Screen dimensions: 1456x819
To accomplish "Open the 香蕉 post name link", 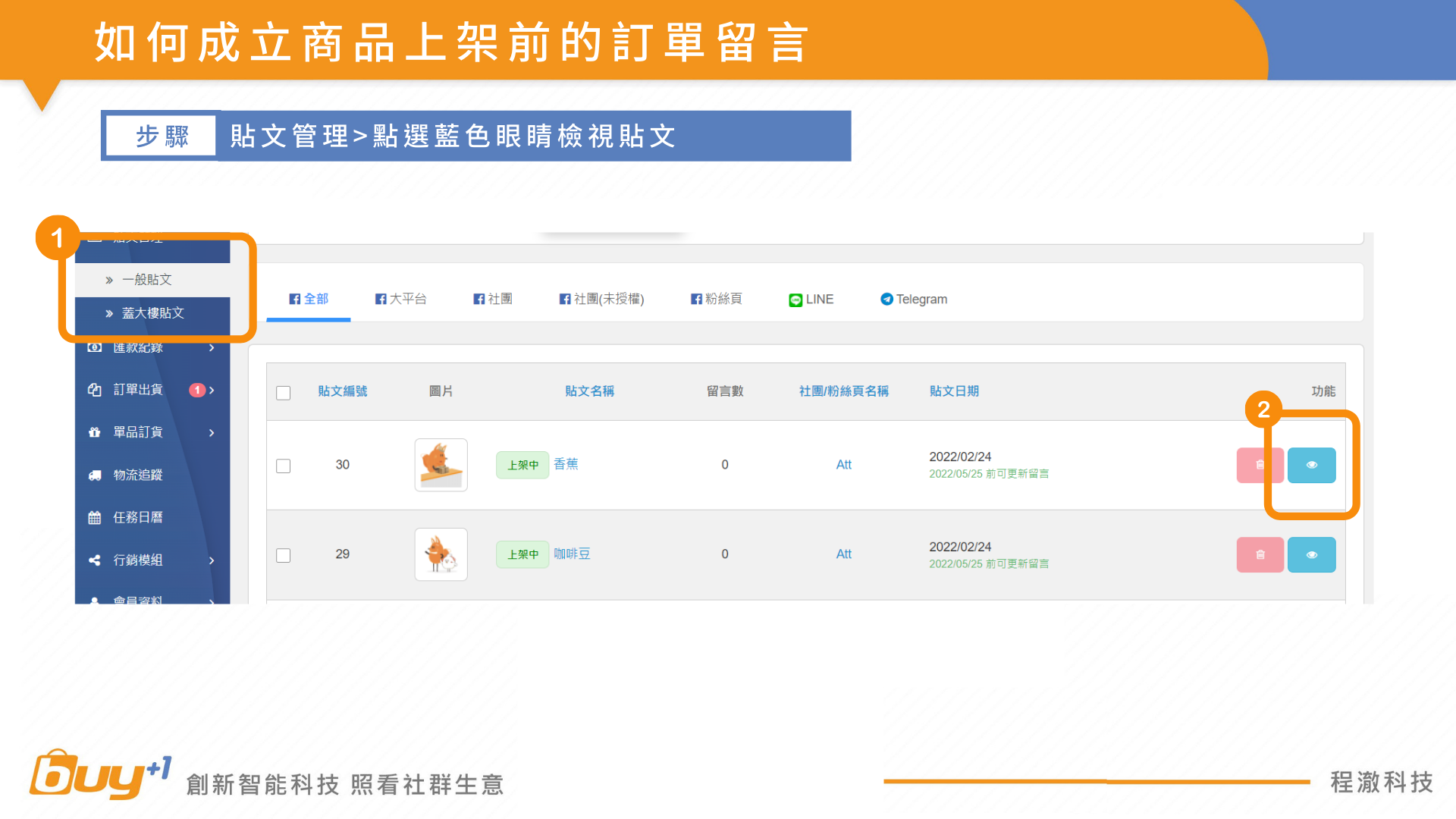I will tap(566, 464).
